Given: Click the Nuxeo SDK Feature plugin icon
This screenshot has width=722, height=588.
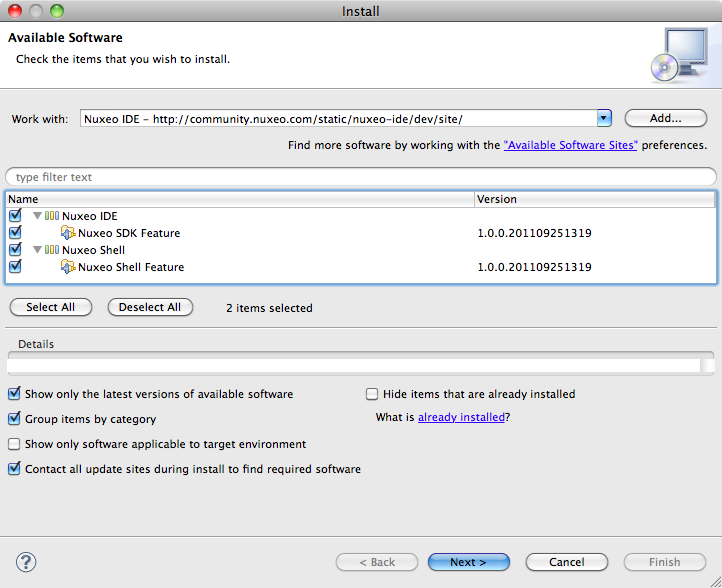Looking at the screenshot, I should point(68,233).
